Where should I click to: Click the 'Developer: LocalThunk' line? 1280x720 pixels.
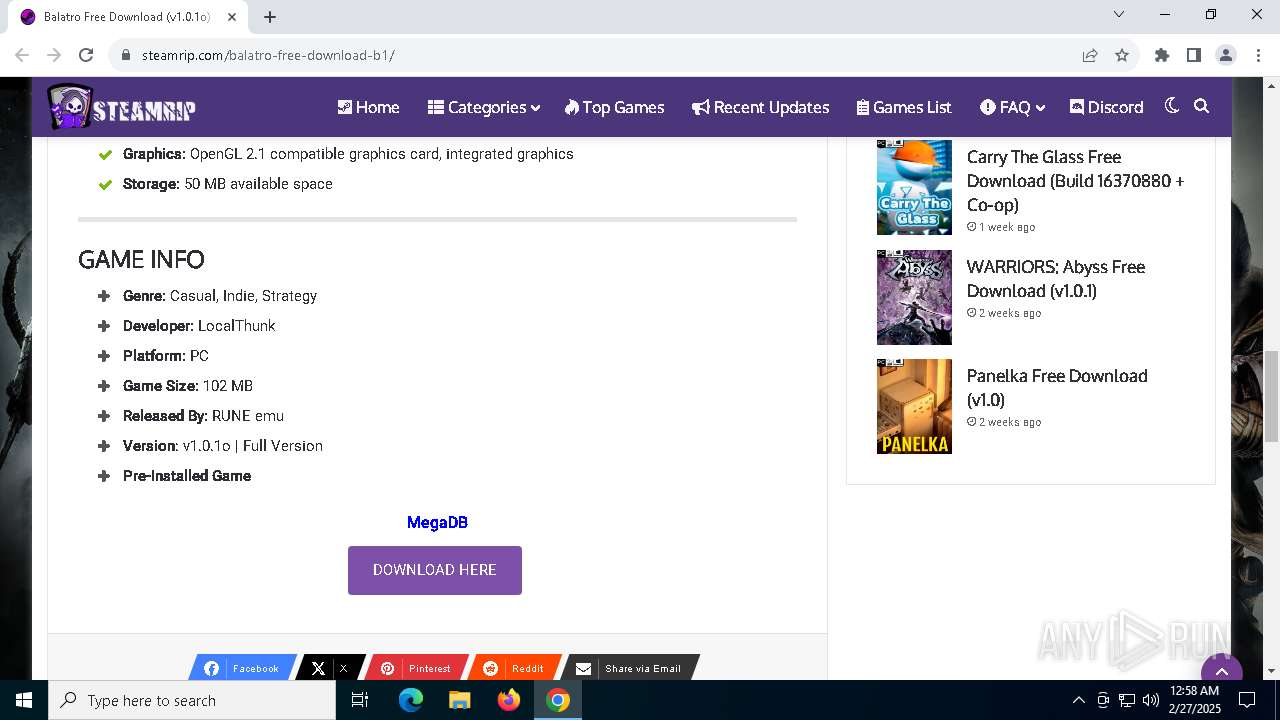[199, 326]
